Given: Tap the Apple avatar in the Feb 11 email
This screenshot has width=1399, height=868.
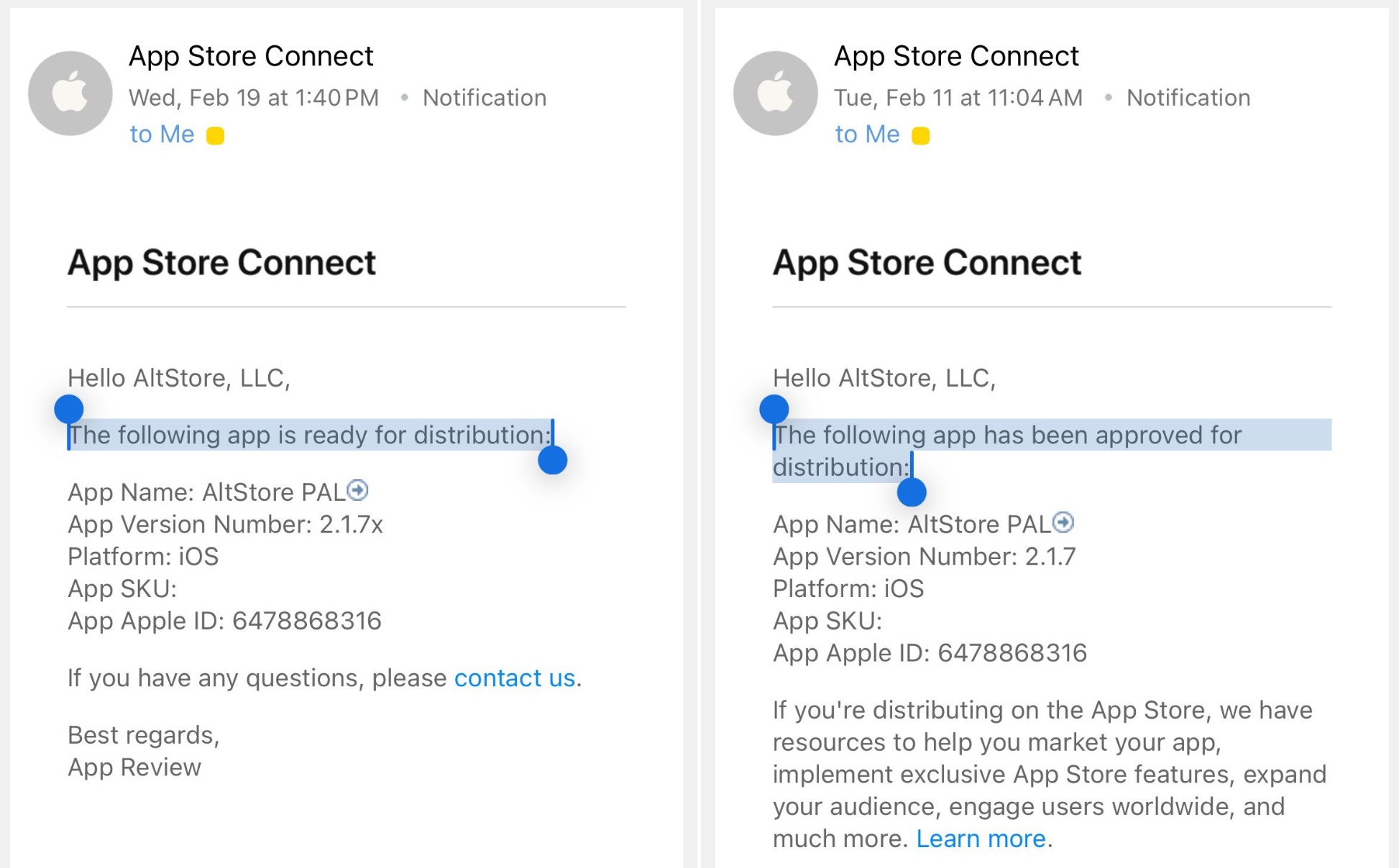Looking at the screenshot, I should pos(776,93).
